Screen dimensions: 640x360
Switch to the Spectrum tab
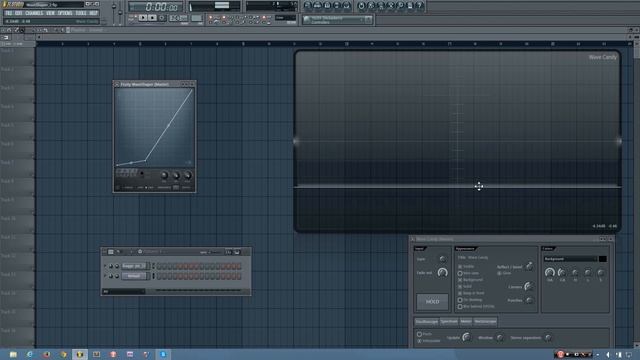point(449,322)
